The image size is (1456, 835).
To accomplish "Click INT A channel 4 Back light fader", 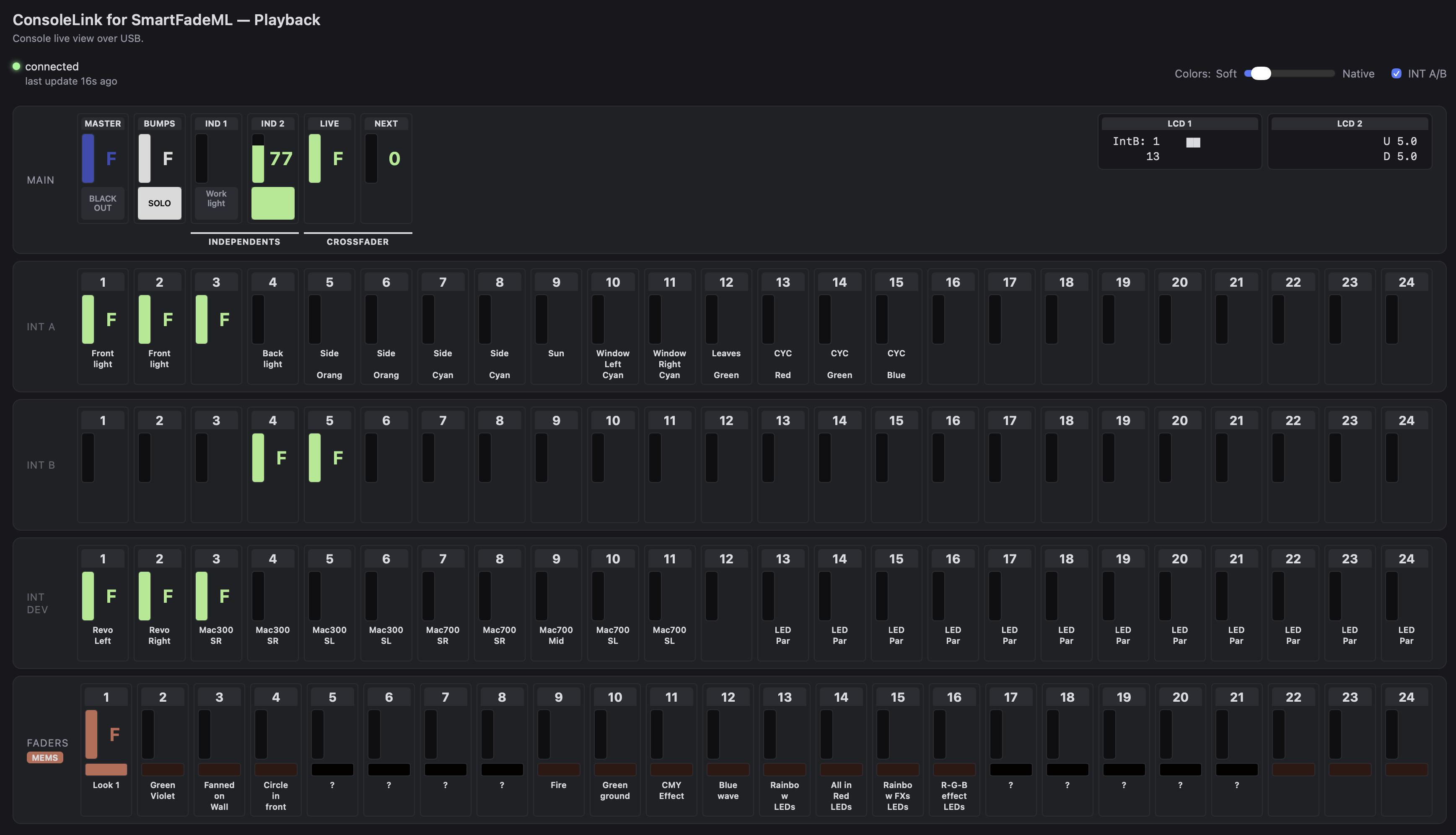I will coord(258,319).
